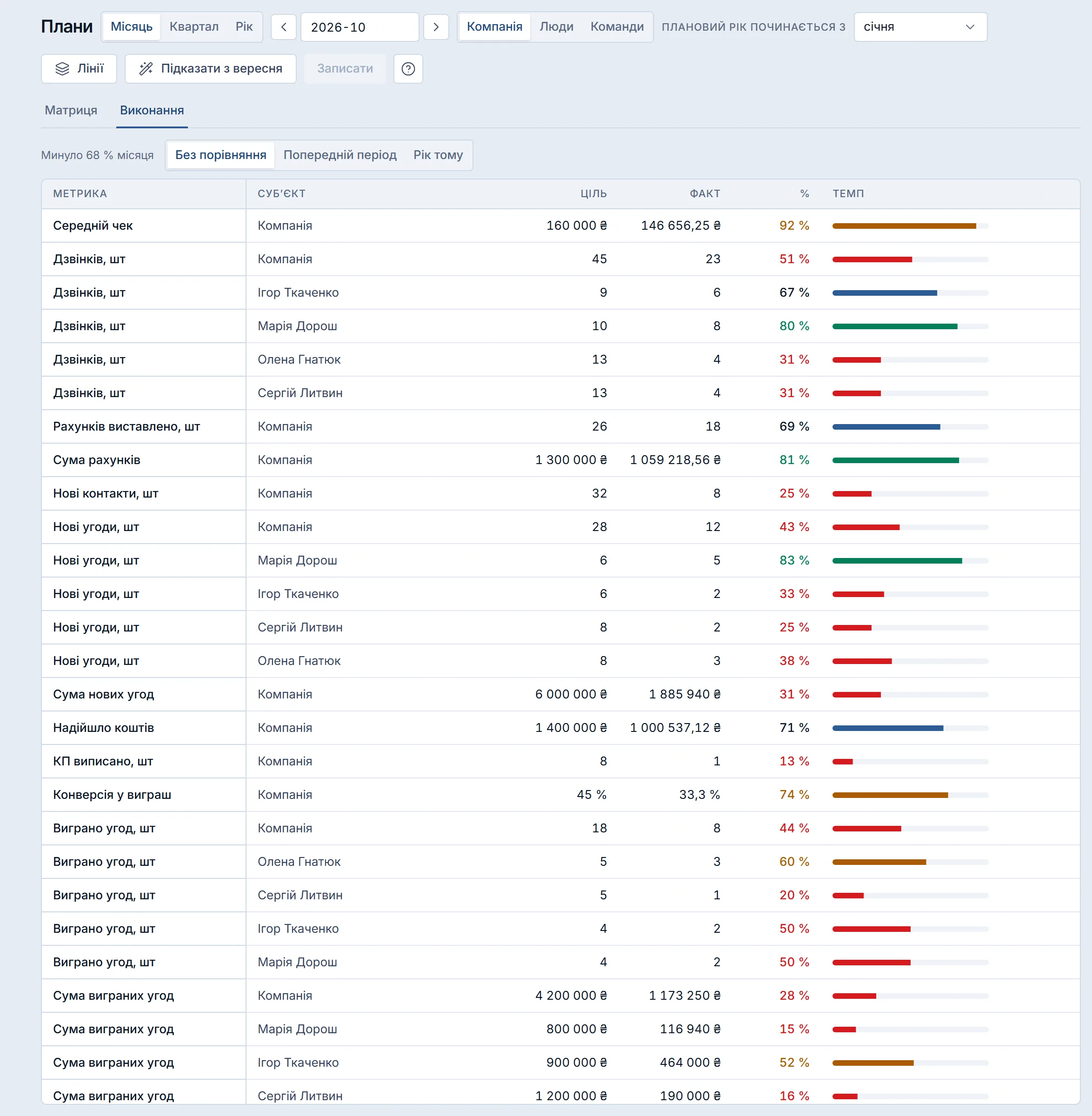
Task: Click the Нові контакти, шт row
Action: tap(560, 494)
